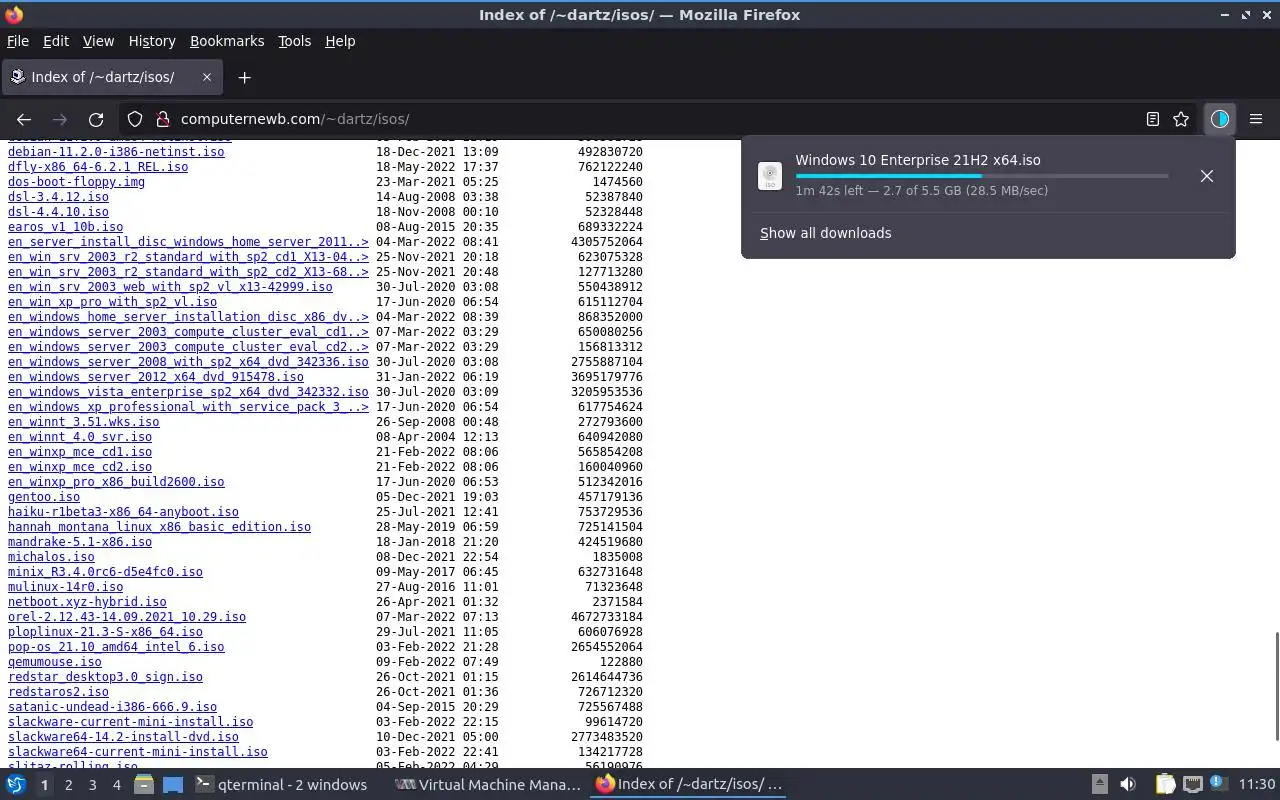This screenshot has width=1280, height=800.
Task: Download earos_v1_10b.iso
Action: tap(66, 227)
